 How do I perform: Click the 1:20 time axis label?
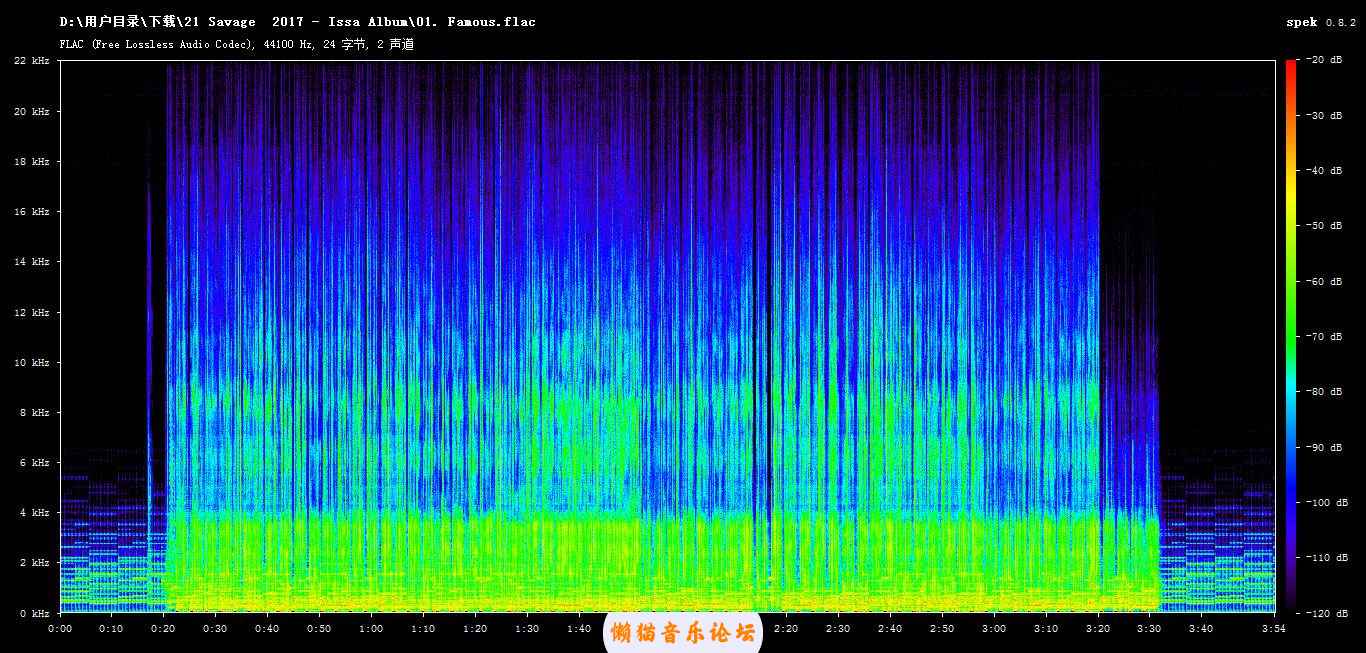point(475,628)
